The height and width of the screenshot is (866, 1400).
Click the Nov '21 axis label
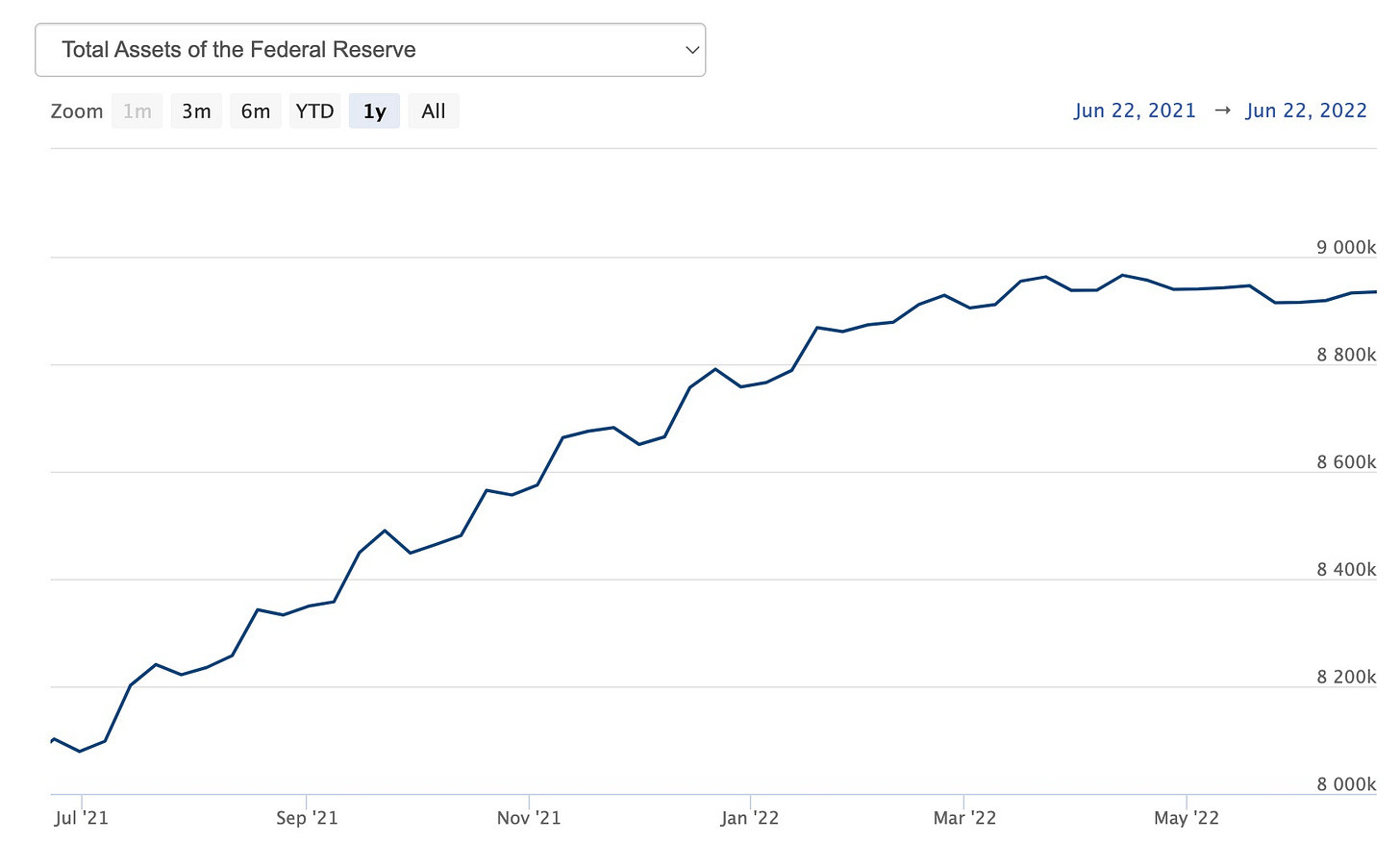coord(529,818)
